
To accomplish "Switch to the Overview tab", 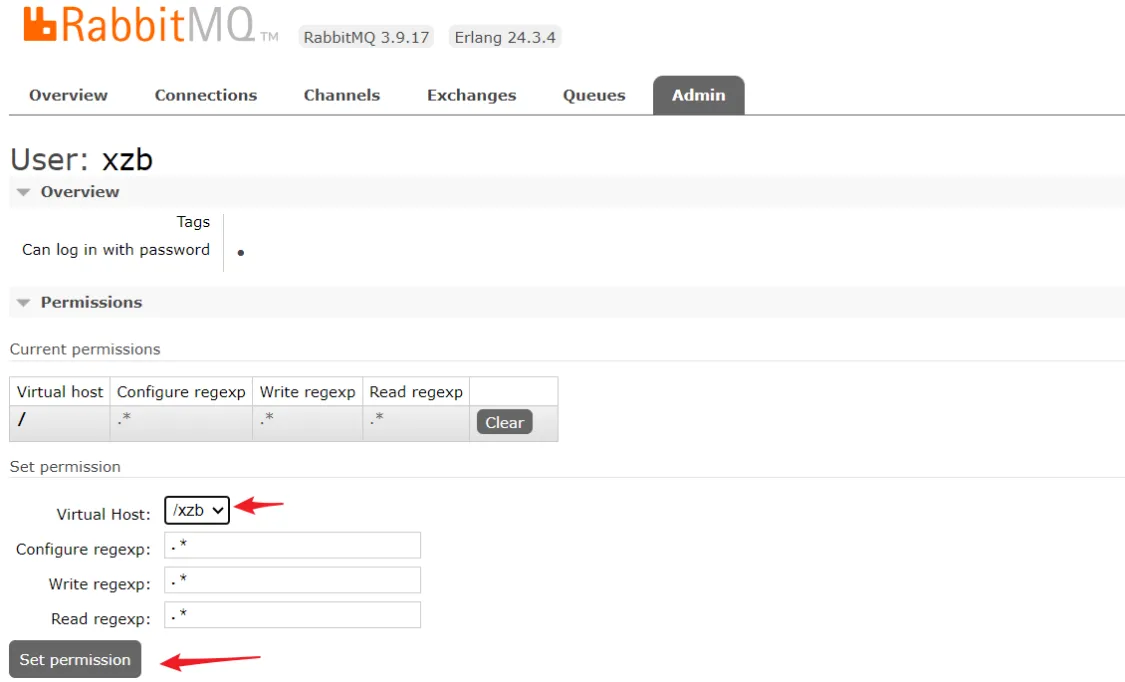I will point(68,95).
